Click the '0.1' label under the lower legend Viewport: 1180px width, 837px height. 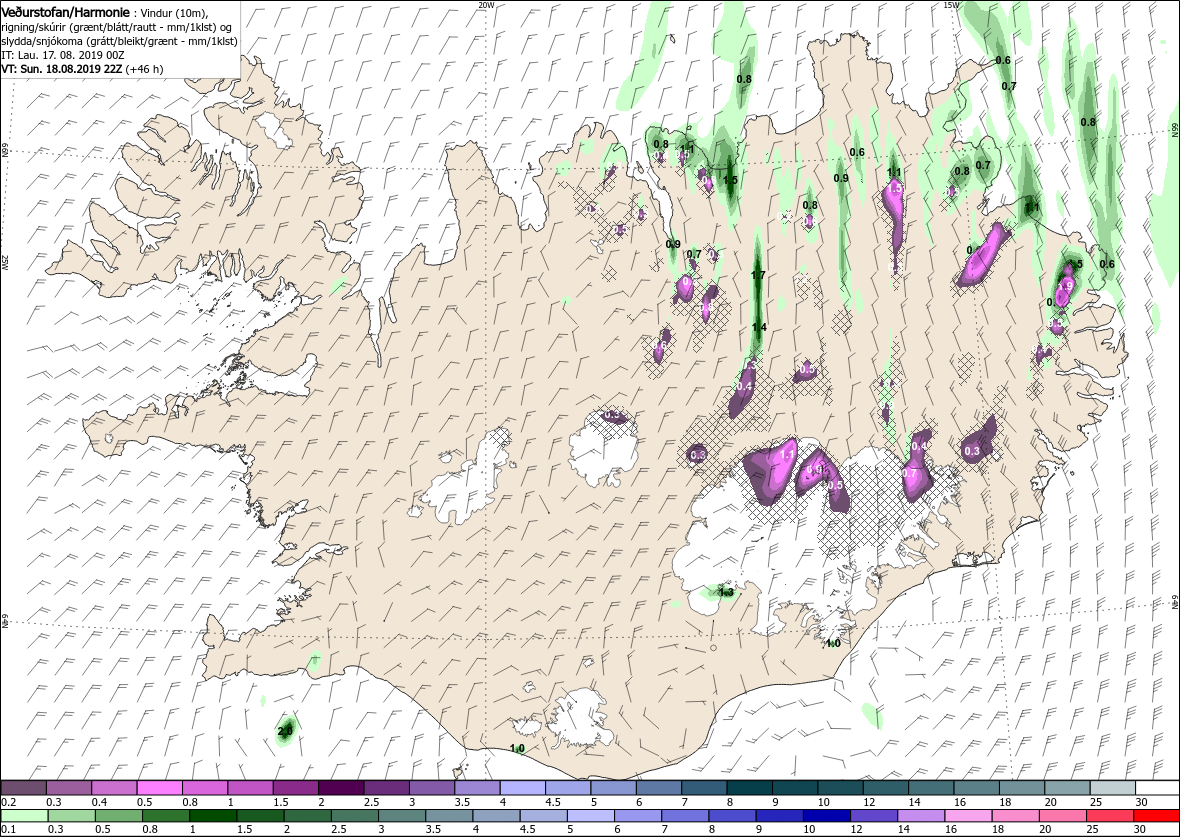(8, 830)
